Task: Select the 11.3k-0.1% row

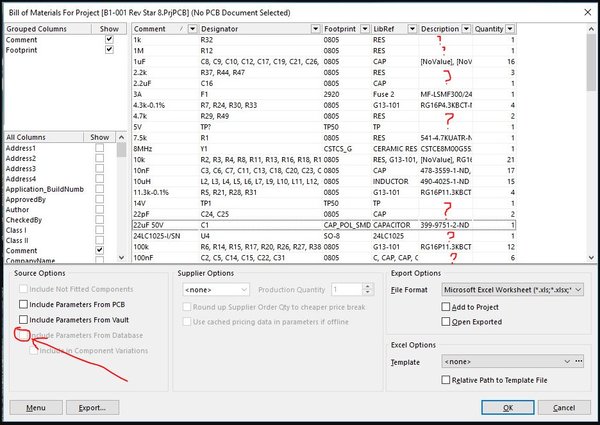Action: coord(324,192)
